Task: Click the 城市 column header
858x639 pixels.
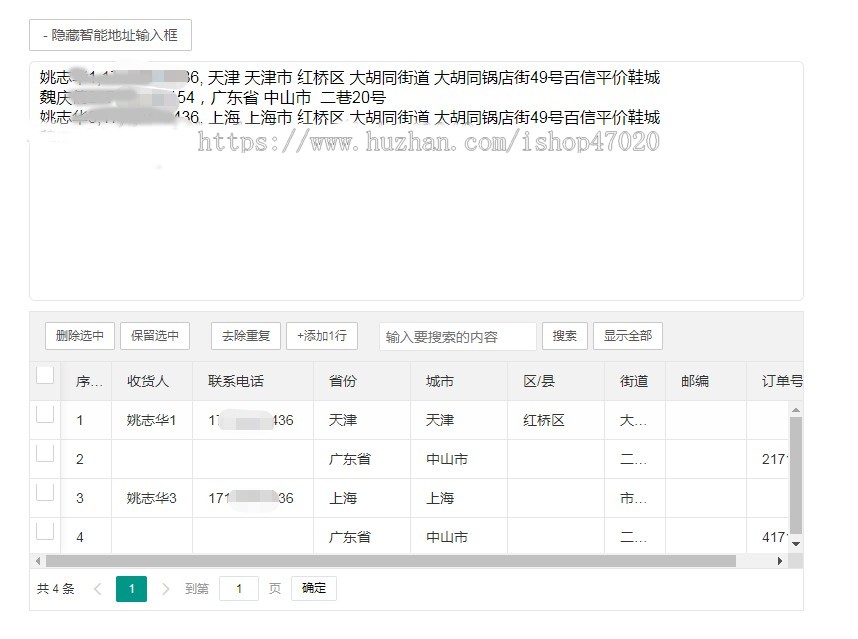Action: point(459,381)
